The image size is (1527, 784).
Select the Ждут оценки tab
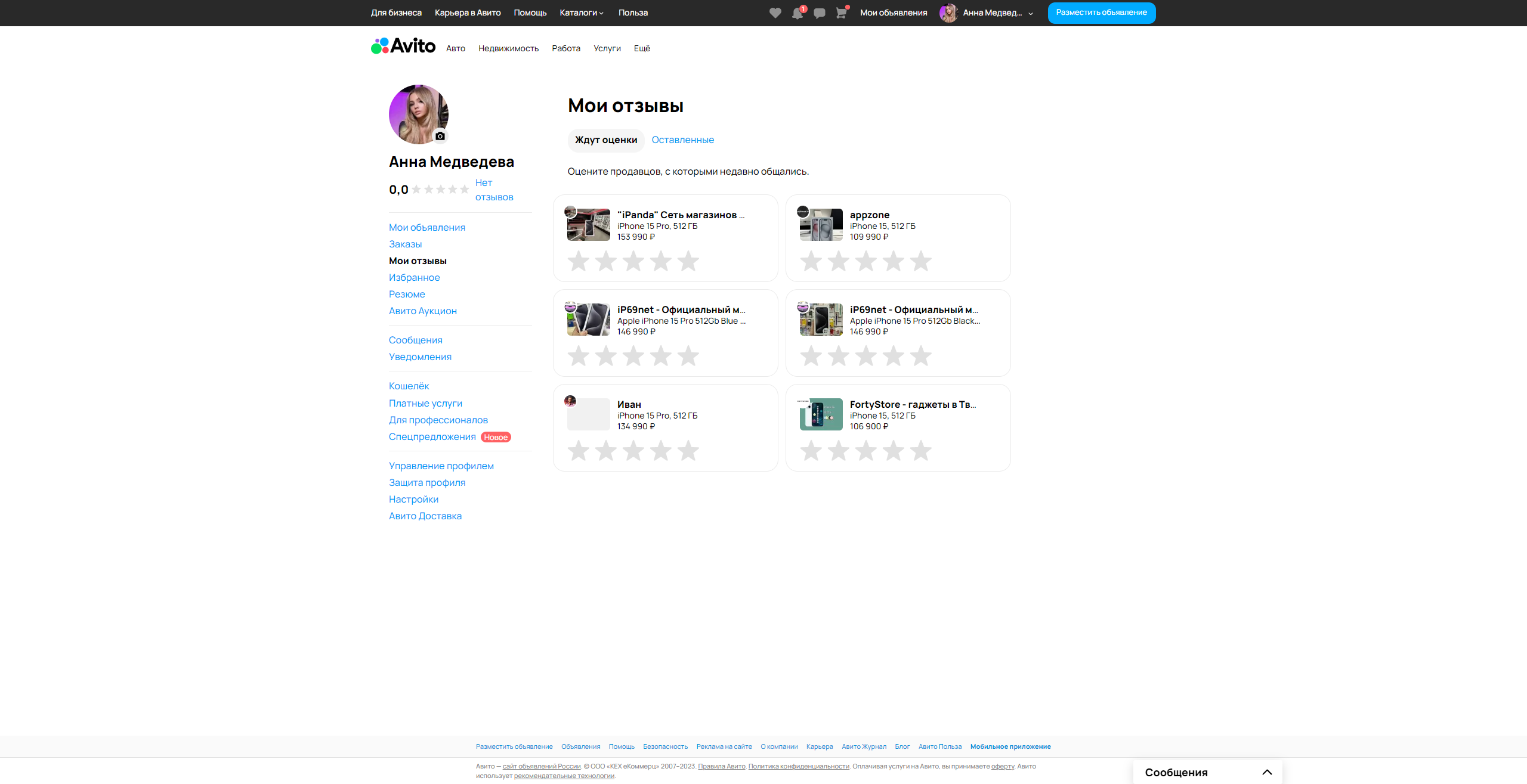pos(606,140)
